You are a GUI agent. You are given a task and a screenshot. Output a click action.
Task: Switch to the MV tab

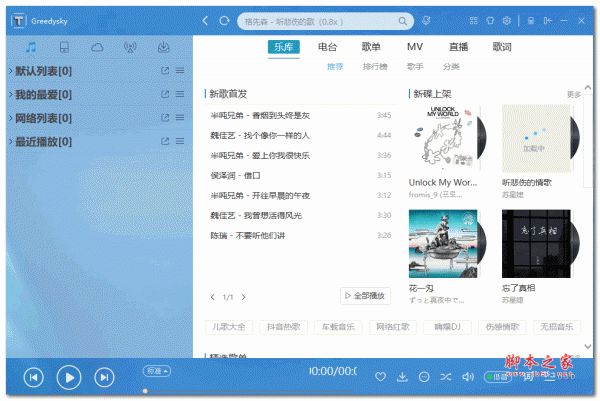click(415, 47)
